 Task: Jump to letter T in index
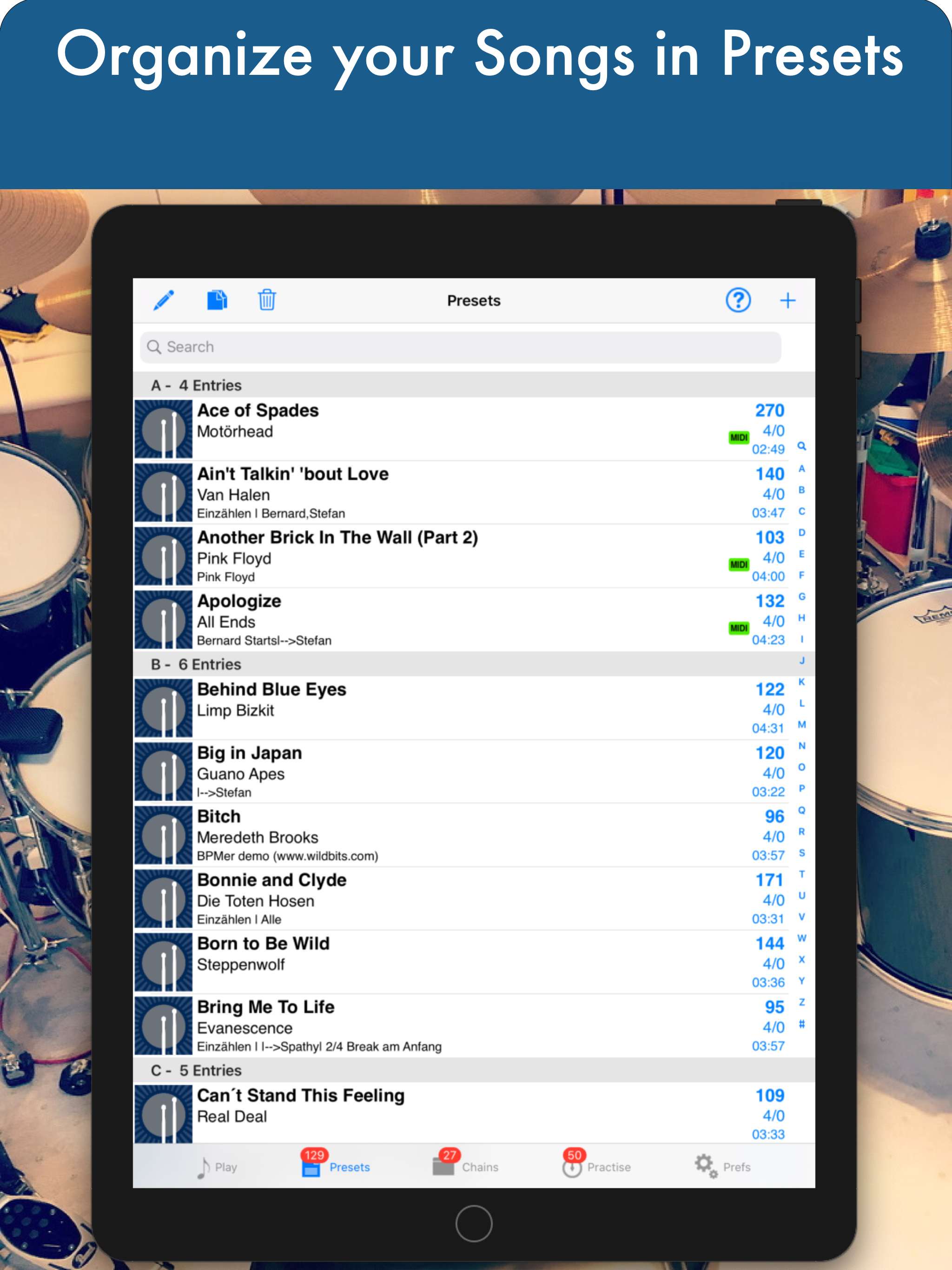click(801, 874)
